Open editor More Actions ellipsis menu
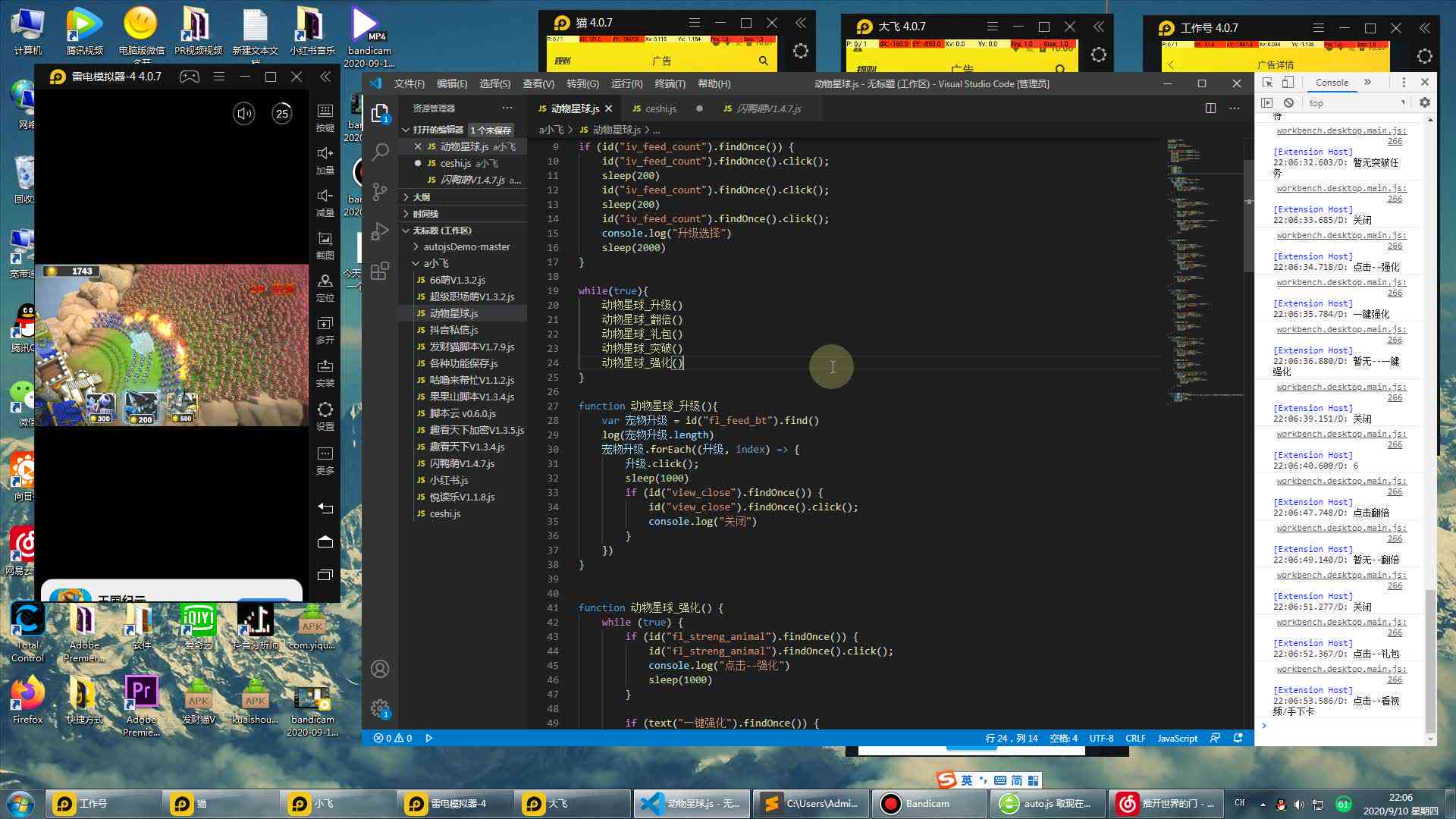Viewport: 1456px width, 819px height. point(1235,108)
